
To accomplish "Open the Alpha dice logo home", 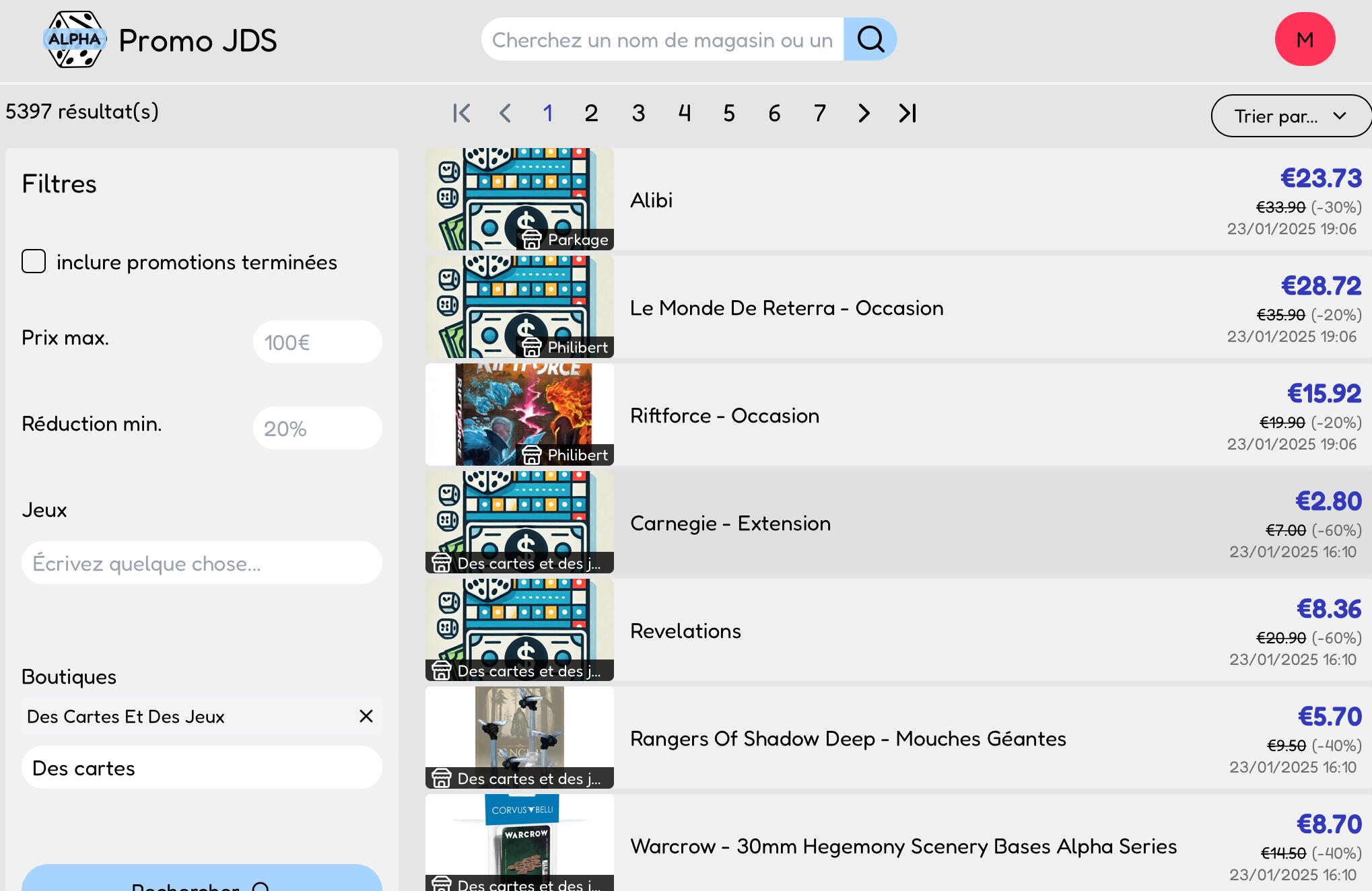I will [75, 39].
